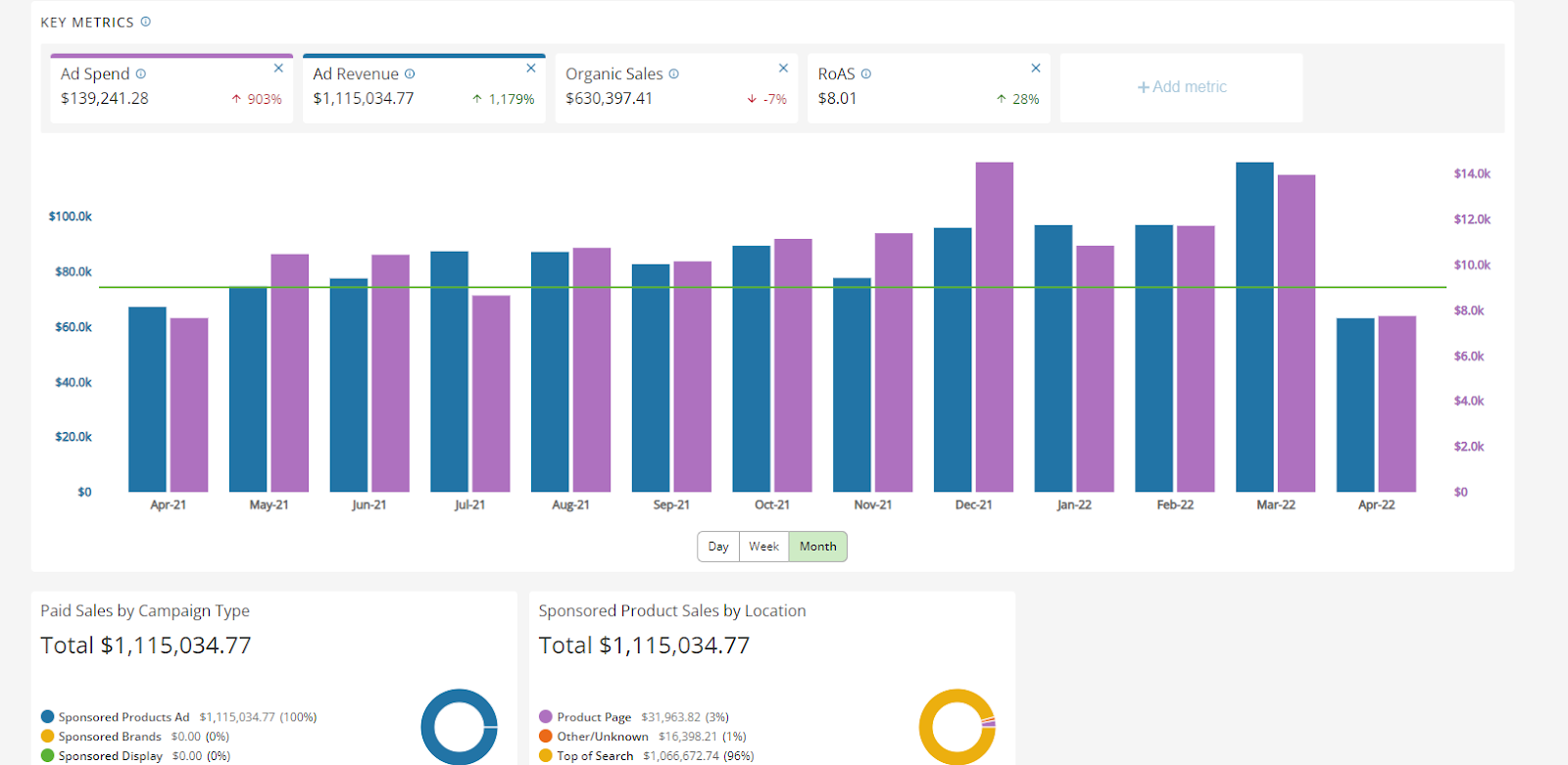Click the Other/Unknown legend label
Image resolution: width=1568 pixels, height=765 pixels.
pos(603,737)
